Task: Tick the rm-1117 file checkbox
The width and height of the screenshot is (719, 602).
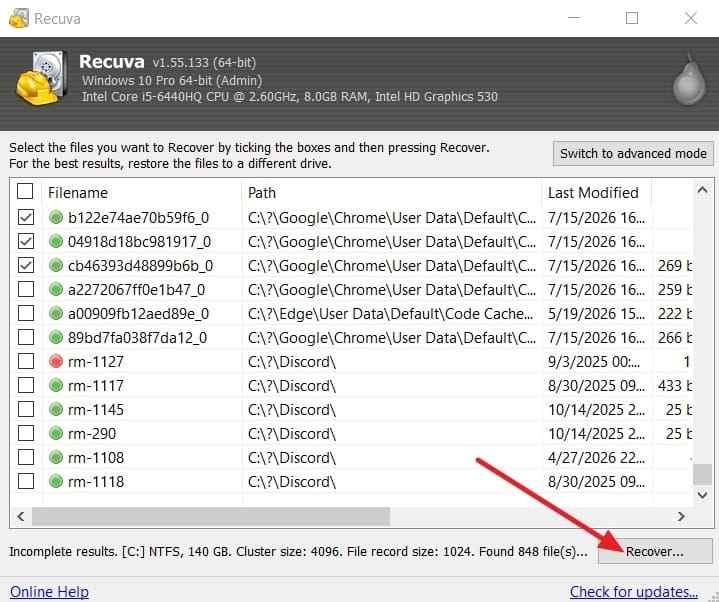Action: pos(26,385)
